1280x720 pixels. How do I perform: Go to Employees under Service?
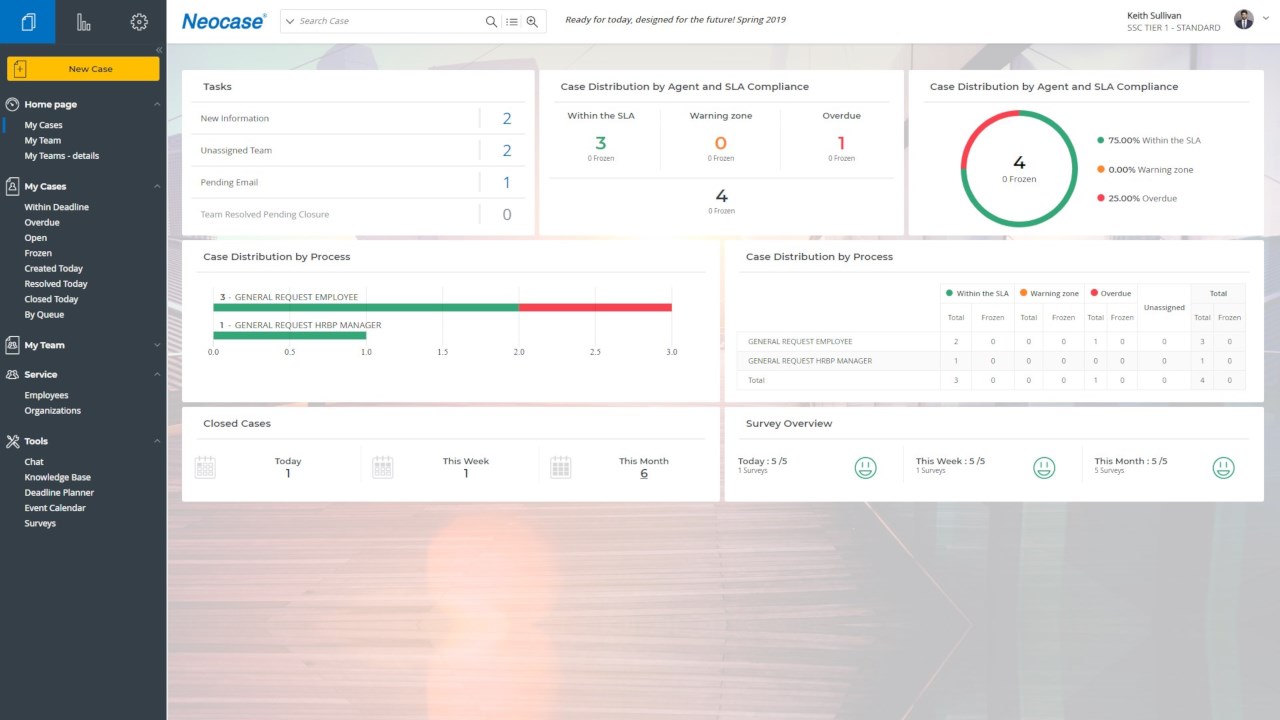click(47, 396)
